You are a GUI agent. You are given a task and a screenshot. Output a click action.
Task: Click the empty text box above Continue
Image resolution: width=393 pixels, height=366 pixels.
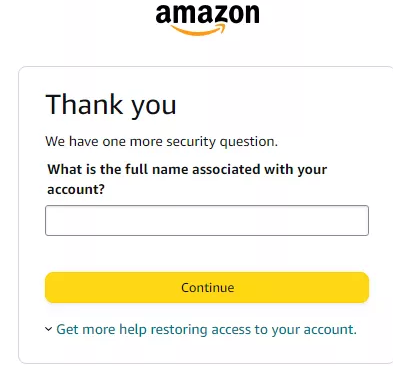(x=207, y=221)
